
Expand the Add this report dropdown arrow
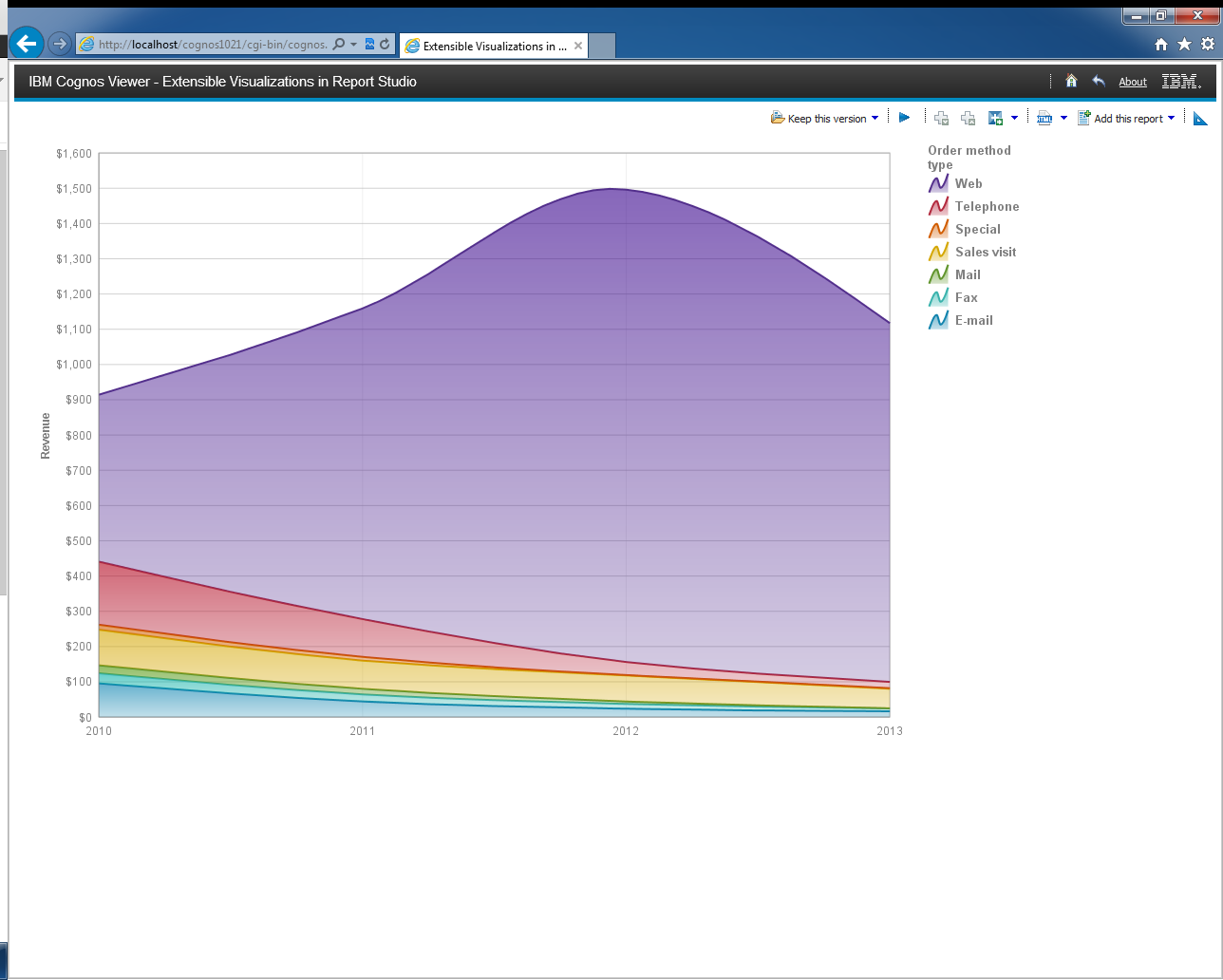click(1171, 118)
